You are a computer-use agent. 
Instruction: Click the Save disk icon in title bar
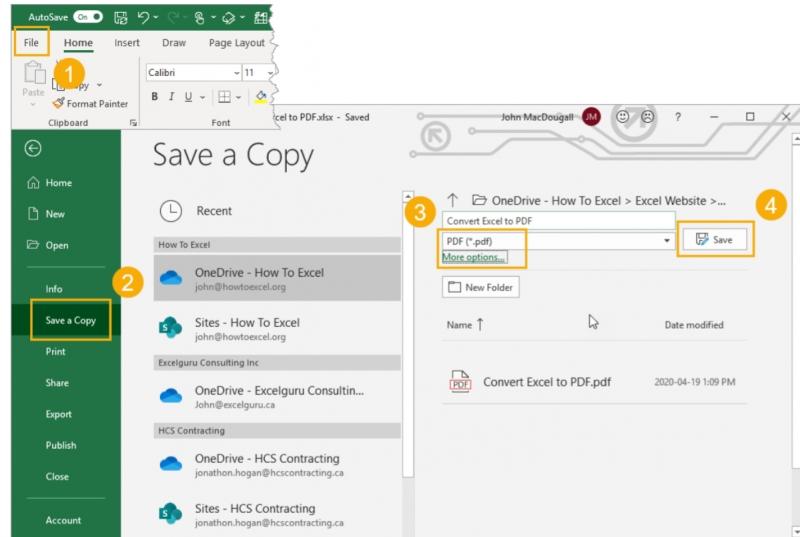coord(121,18)
